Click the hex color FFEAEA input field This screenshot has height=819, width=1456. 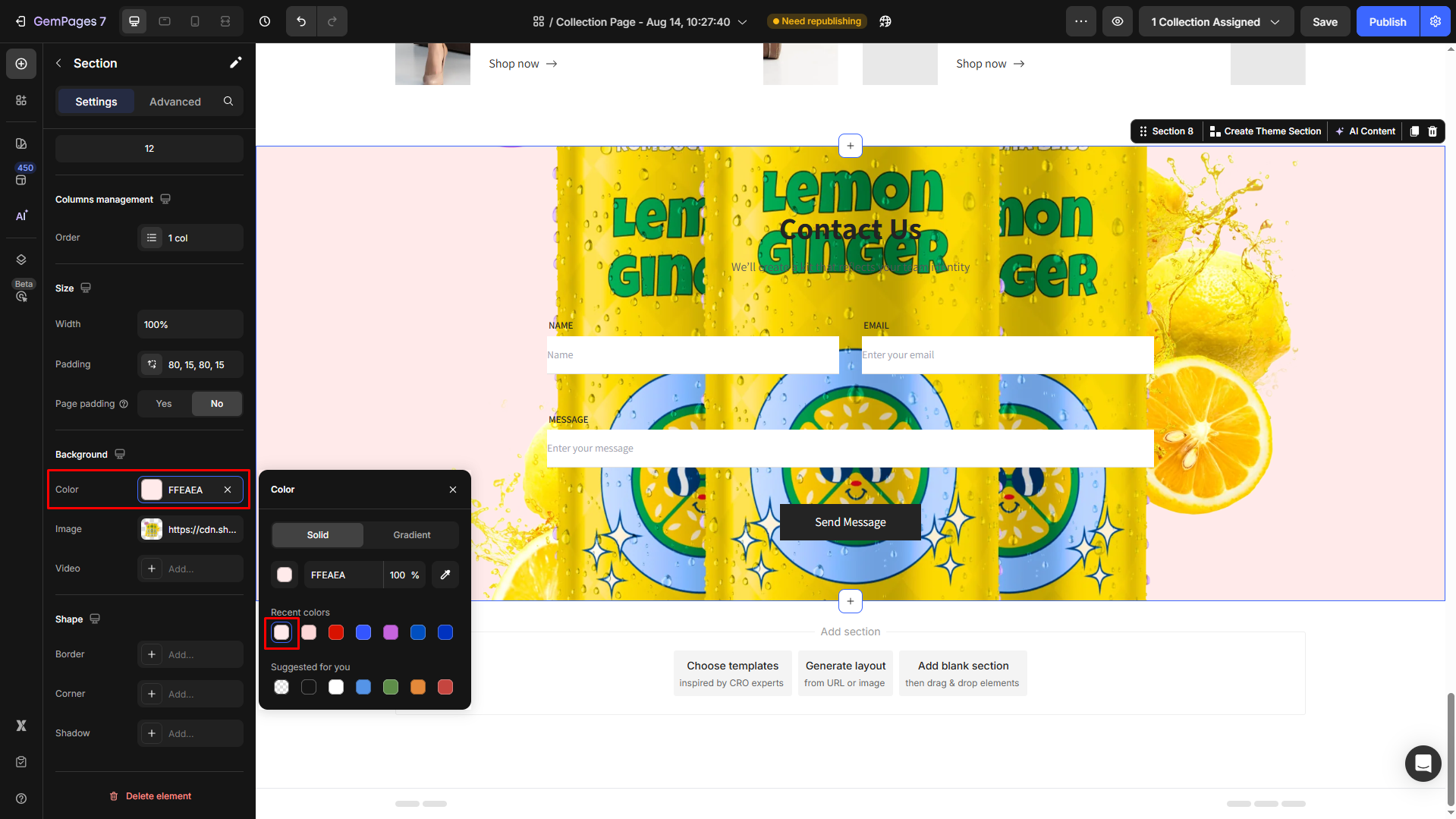click(x=343, y=575)
